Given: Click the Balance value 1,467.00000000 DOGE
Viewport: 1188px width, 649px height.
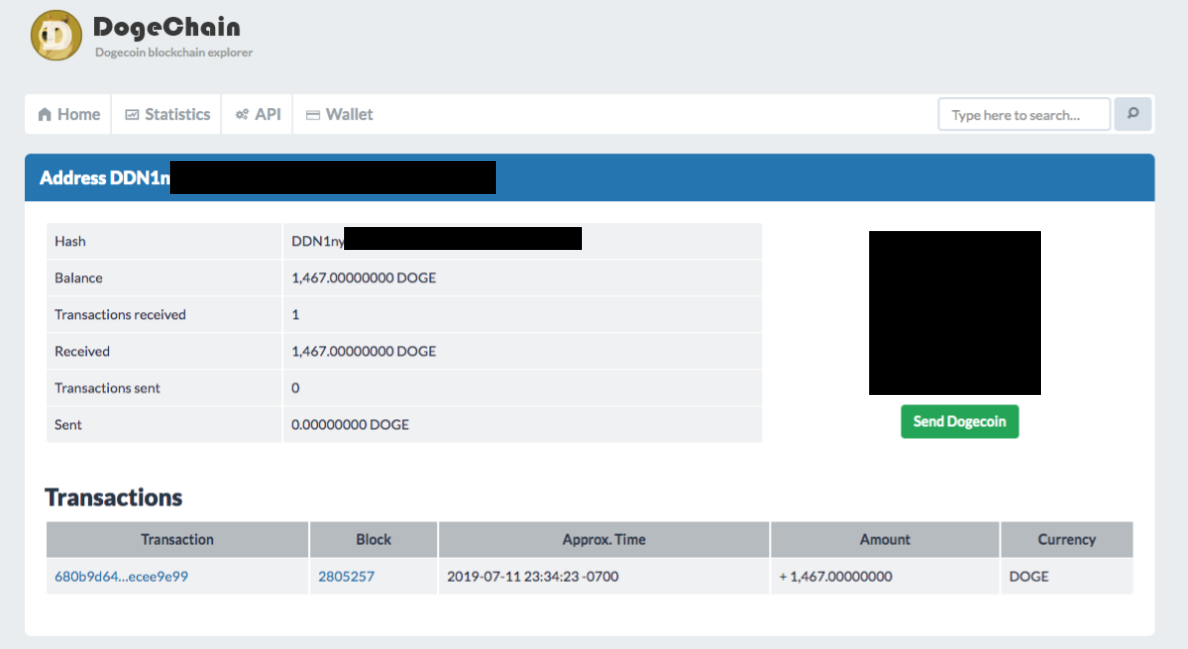Looking at the screenshot, I should click(x=364, y=278).
